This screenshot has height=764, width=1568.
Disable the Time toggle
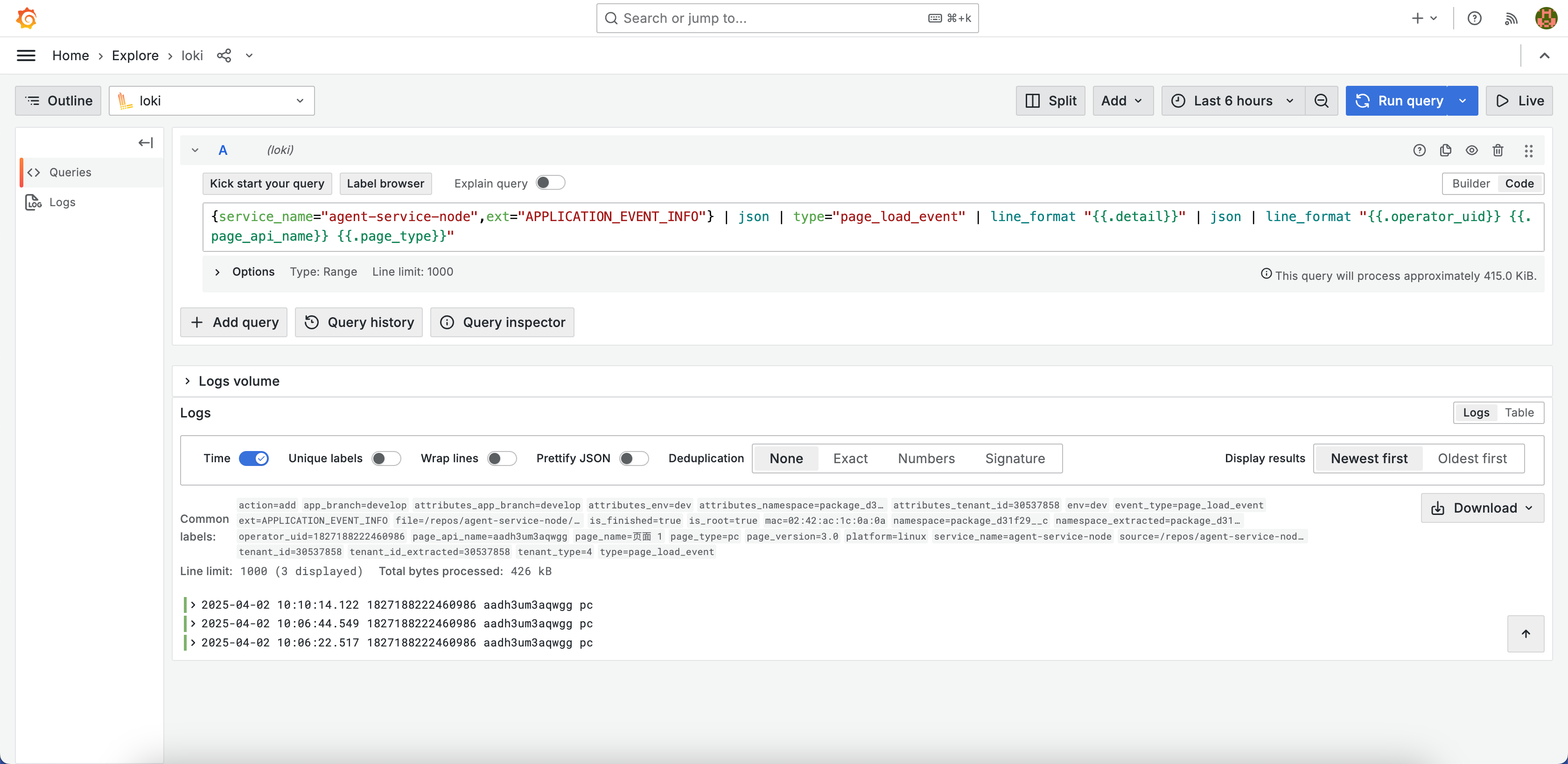(x=253, y=458)
